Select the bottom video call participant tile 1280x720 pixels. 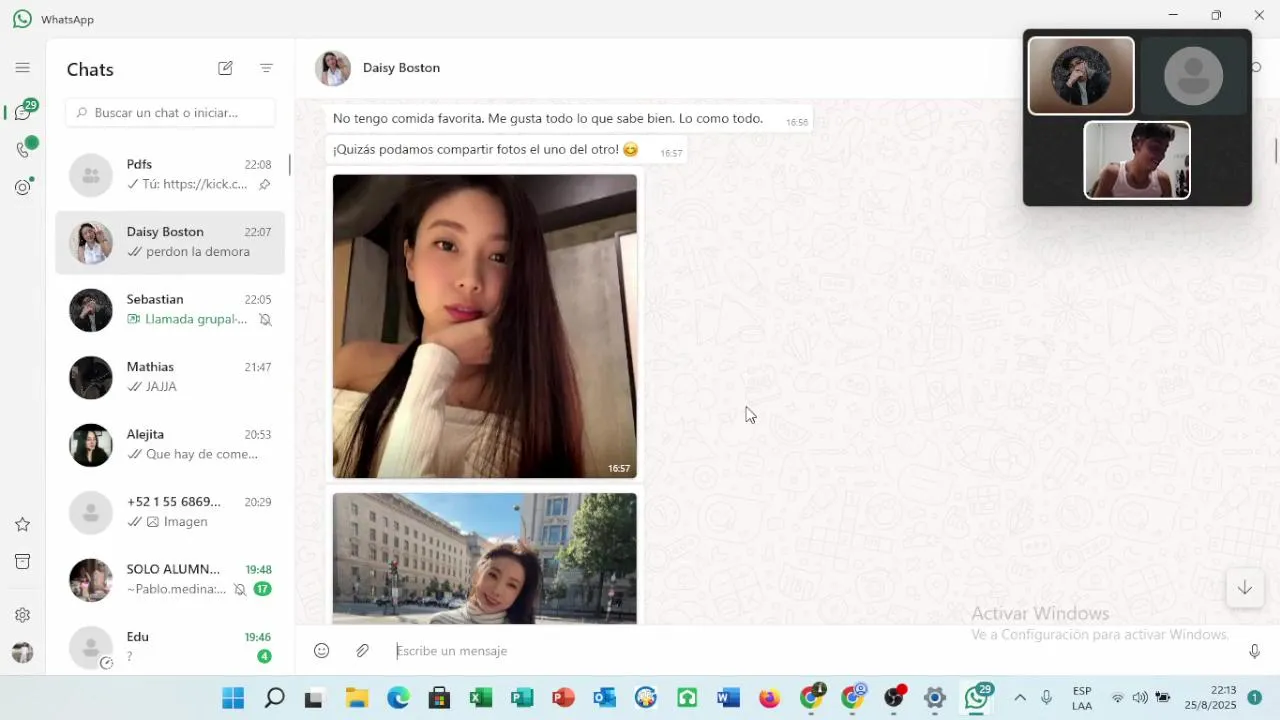tap(1137, 160)
